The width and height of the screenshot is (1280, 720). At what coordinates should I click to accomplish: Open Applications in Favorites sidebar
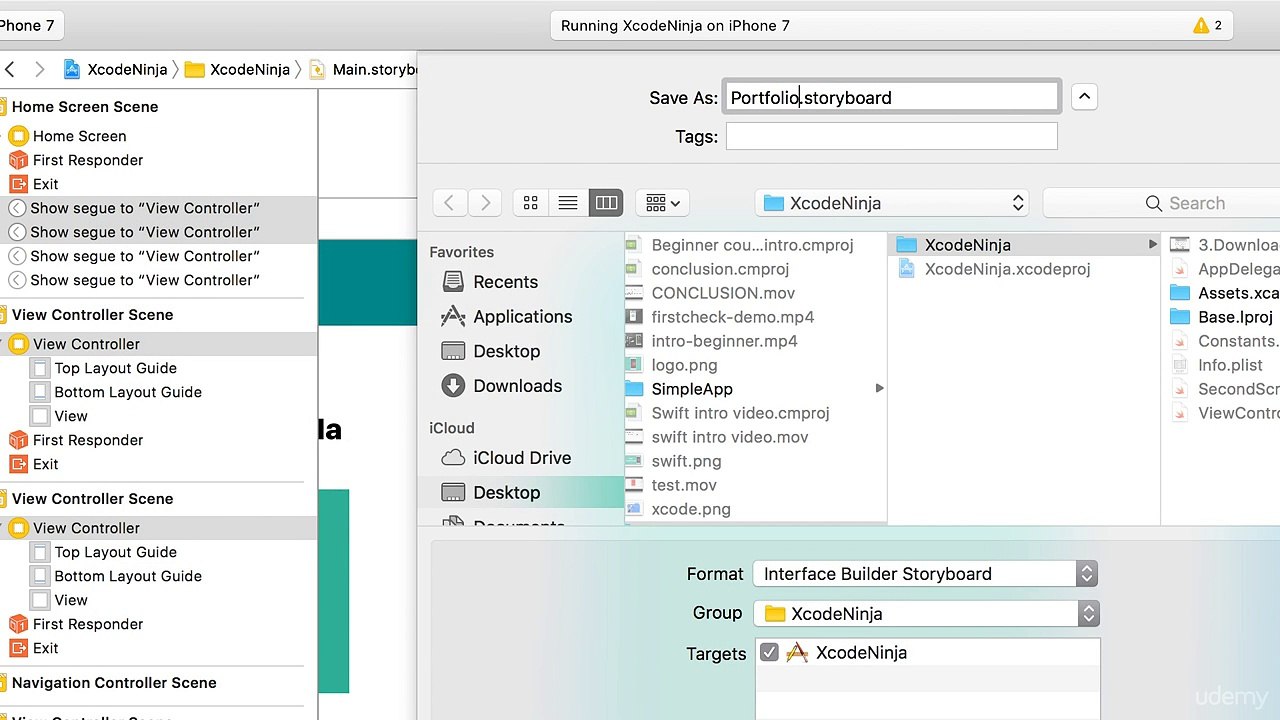(522, 317)
